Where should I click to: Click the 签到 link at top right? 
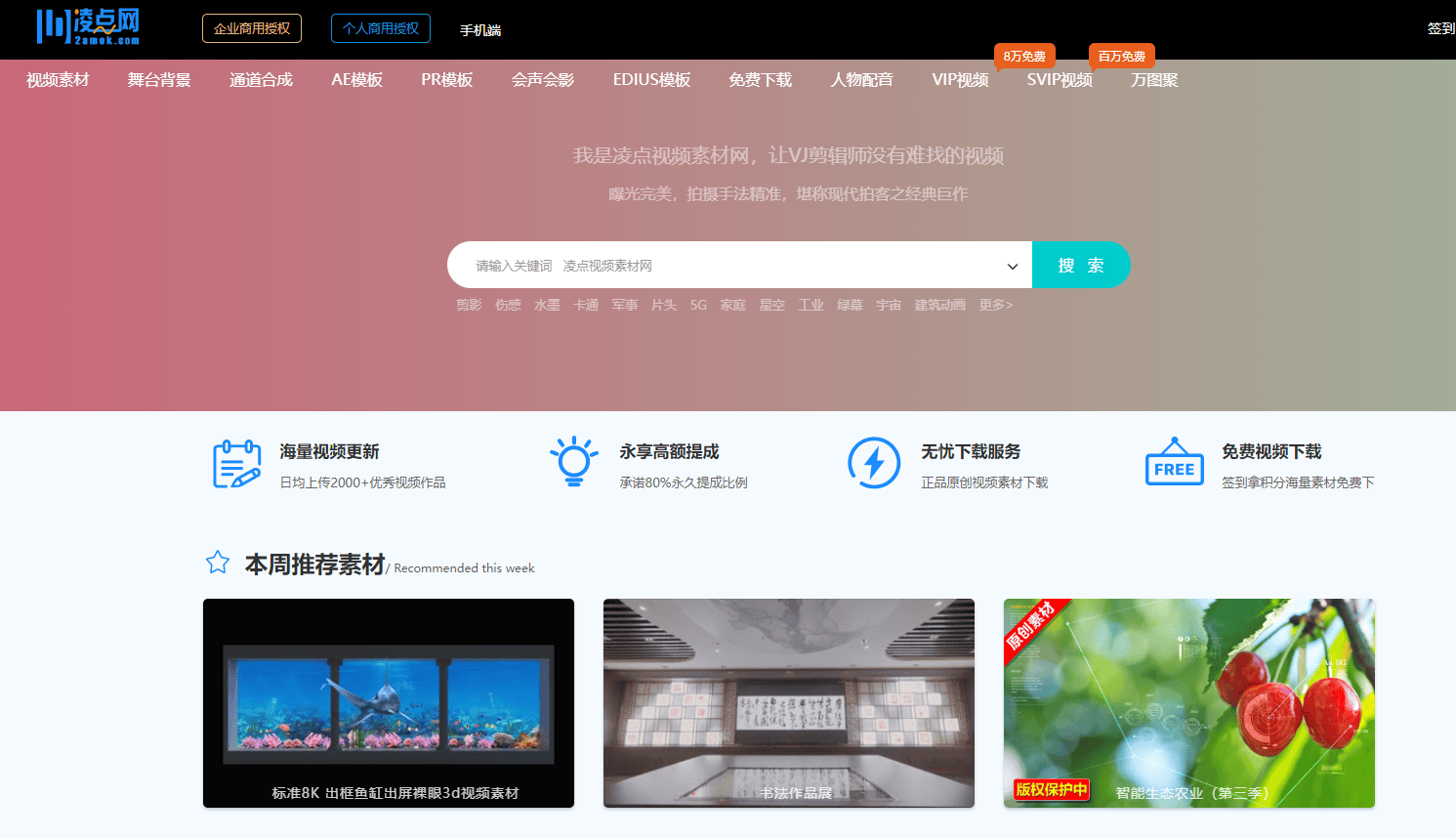pos(1441,28)
